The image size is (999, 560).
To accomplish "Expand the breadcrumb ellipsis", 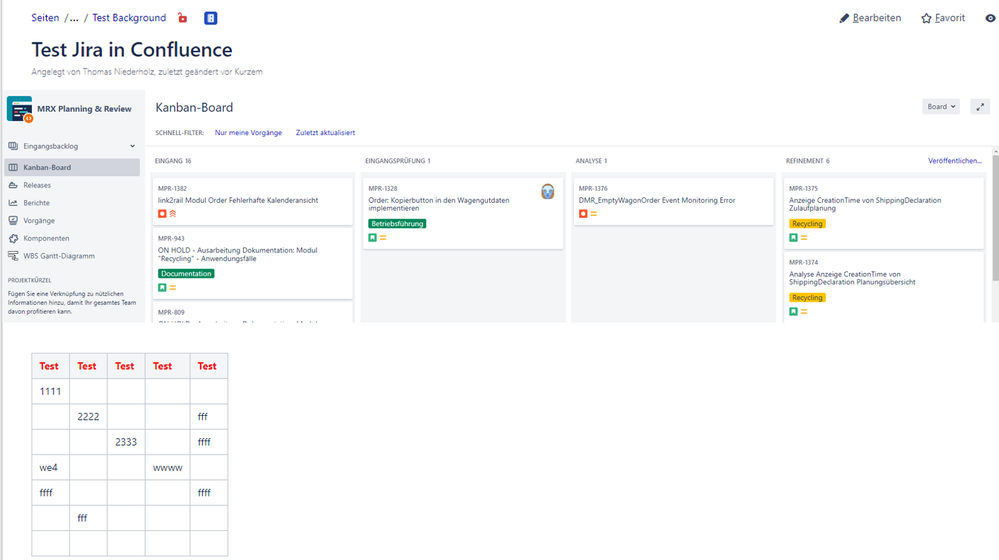I will (x=74, y=18).
